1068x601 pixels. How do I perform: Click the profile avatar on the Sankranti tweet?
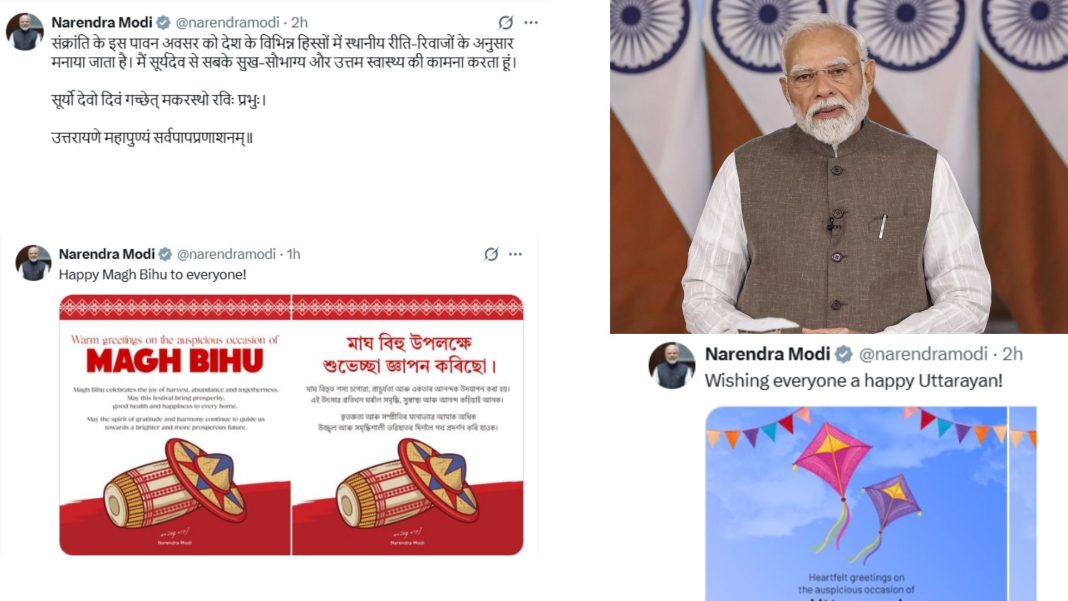[25, 31]
